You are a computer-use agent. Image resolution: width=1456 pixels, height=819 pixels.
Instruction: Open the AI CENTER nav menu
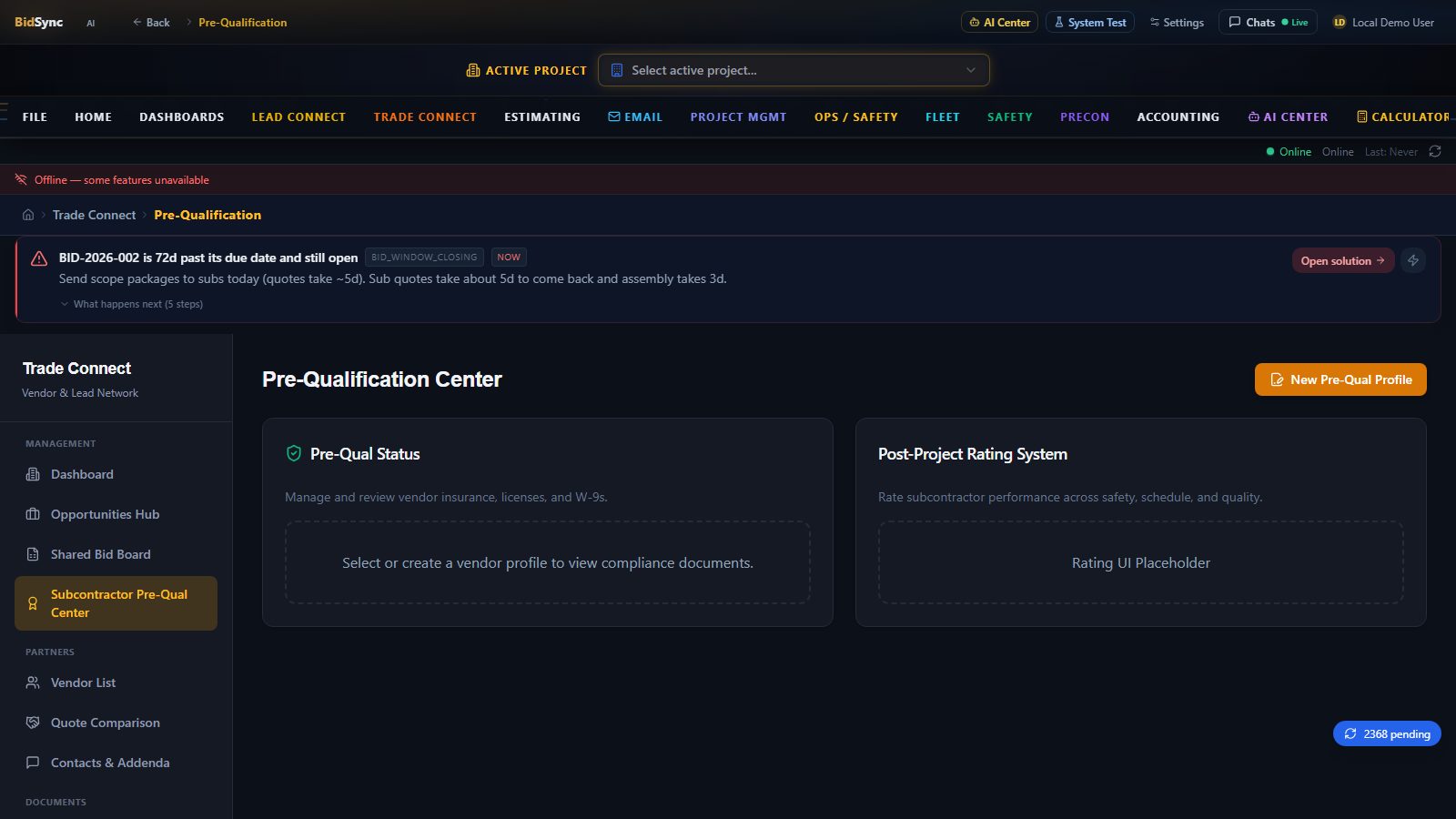pos(1288,116)
